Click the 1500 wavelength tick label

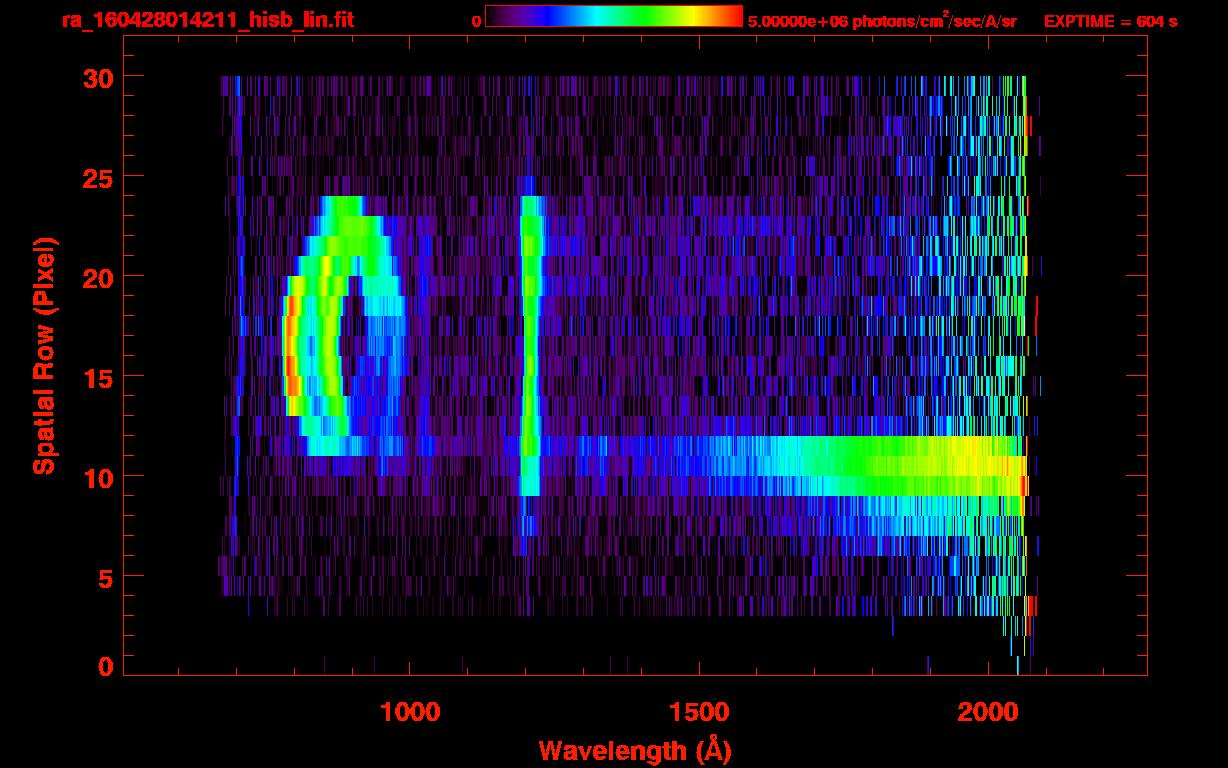coord(699,712)
